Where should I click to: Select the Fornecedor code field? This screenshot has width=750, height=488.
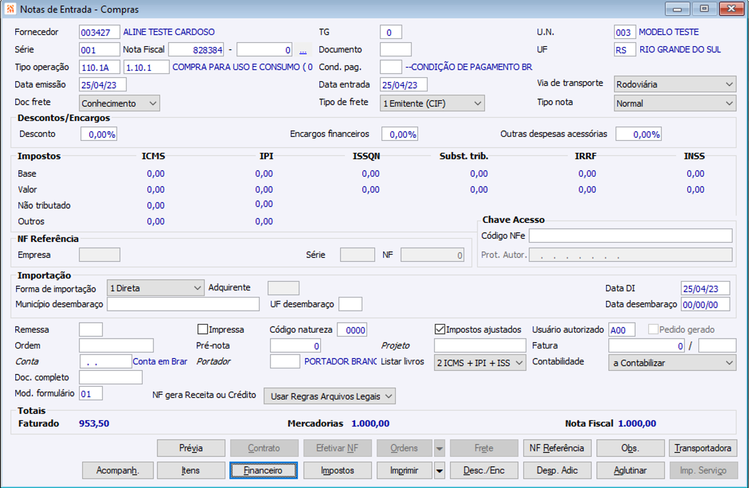(98, 32)
